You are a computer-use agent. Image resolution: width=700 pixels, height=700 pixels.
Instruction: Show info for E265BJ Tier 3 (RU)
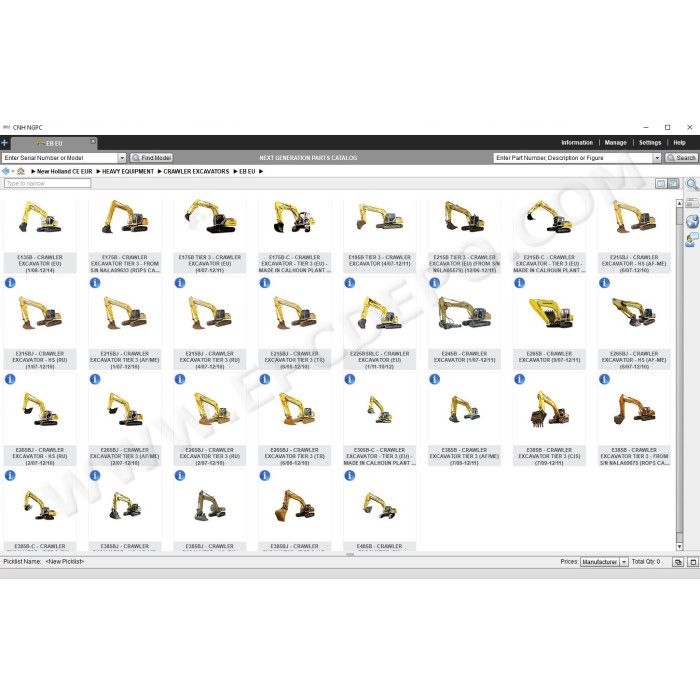pos(179,379)
